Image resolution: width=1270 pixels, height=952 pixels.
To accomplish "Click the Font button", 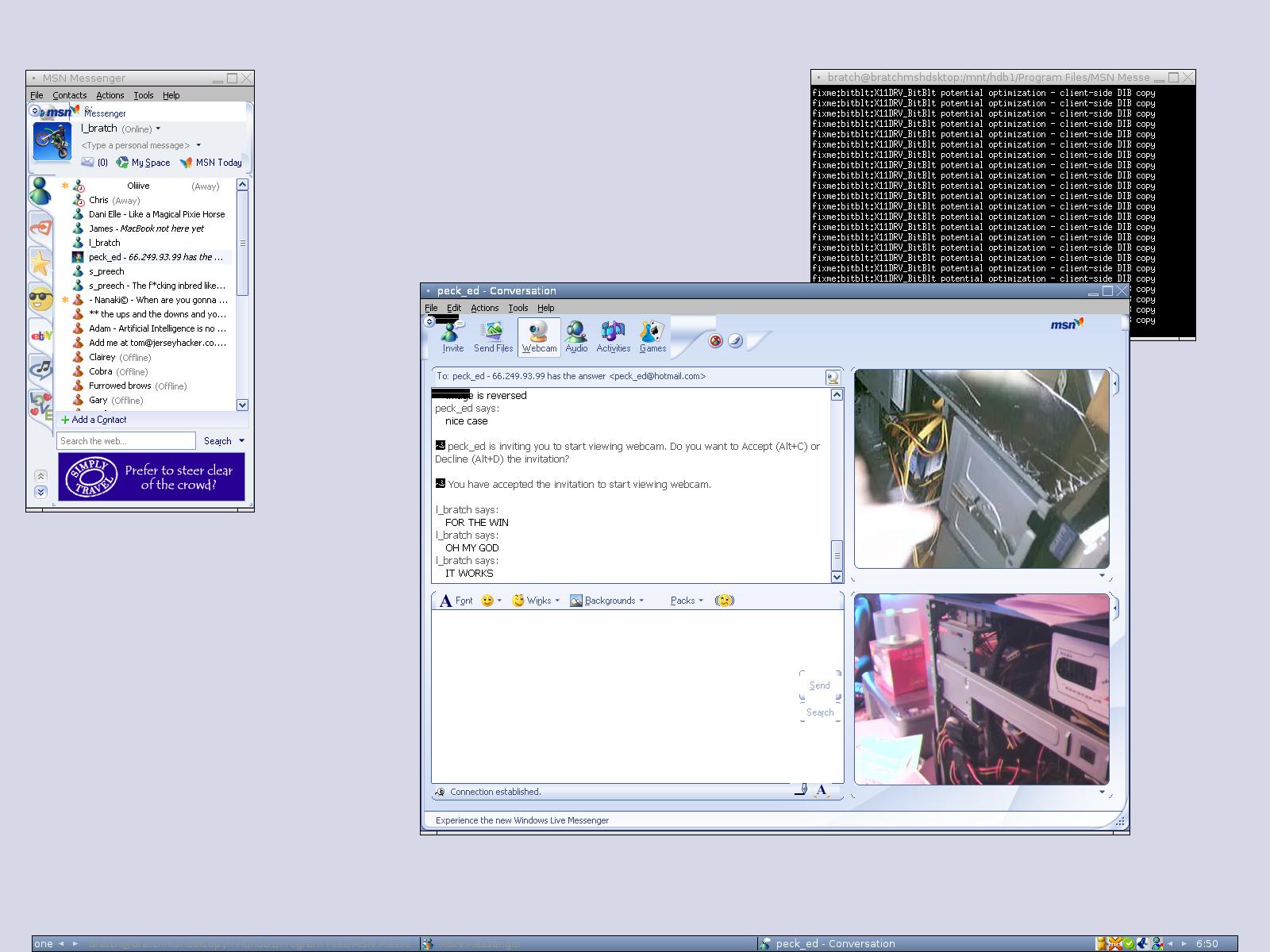I will [456, 601].
